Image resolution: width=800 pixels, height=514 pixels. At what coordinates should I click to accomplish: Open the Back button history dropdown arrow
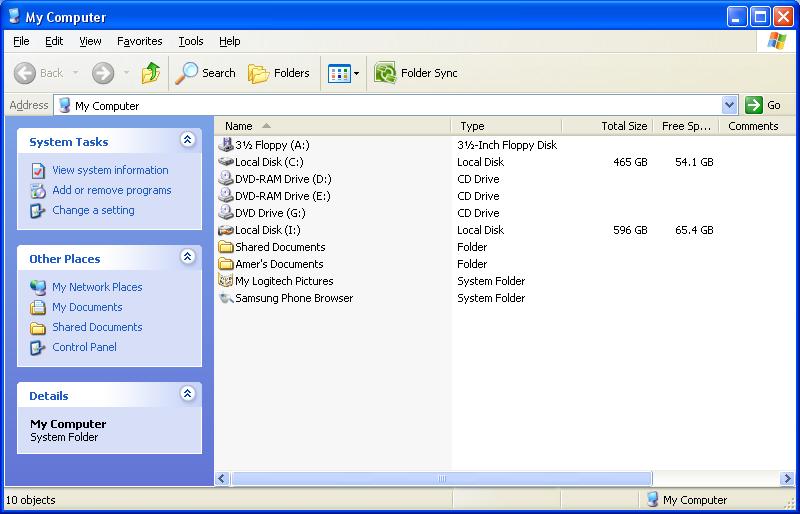click(73, 73)
